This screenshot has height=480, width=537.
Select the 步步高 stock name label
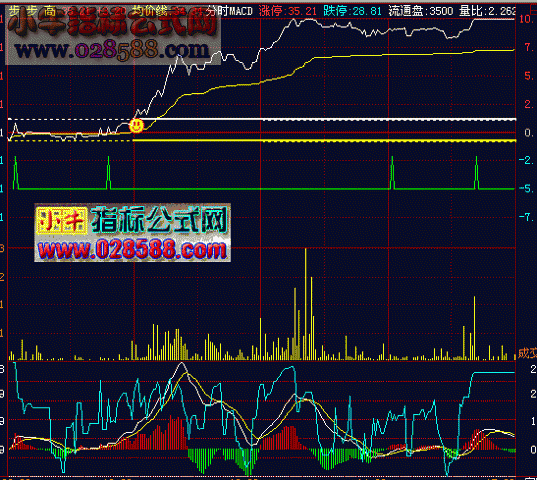pyautogui.click(x=32, y=11)
